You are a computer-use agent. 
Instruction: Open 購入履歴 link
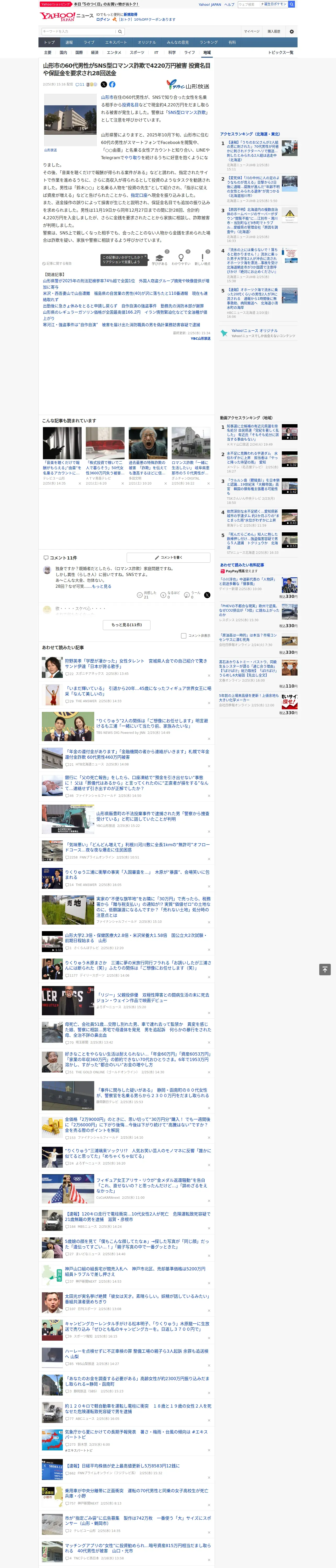[x=274, y=32]
